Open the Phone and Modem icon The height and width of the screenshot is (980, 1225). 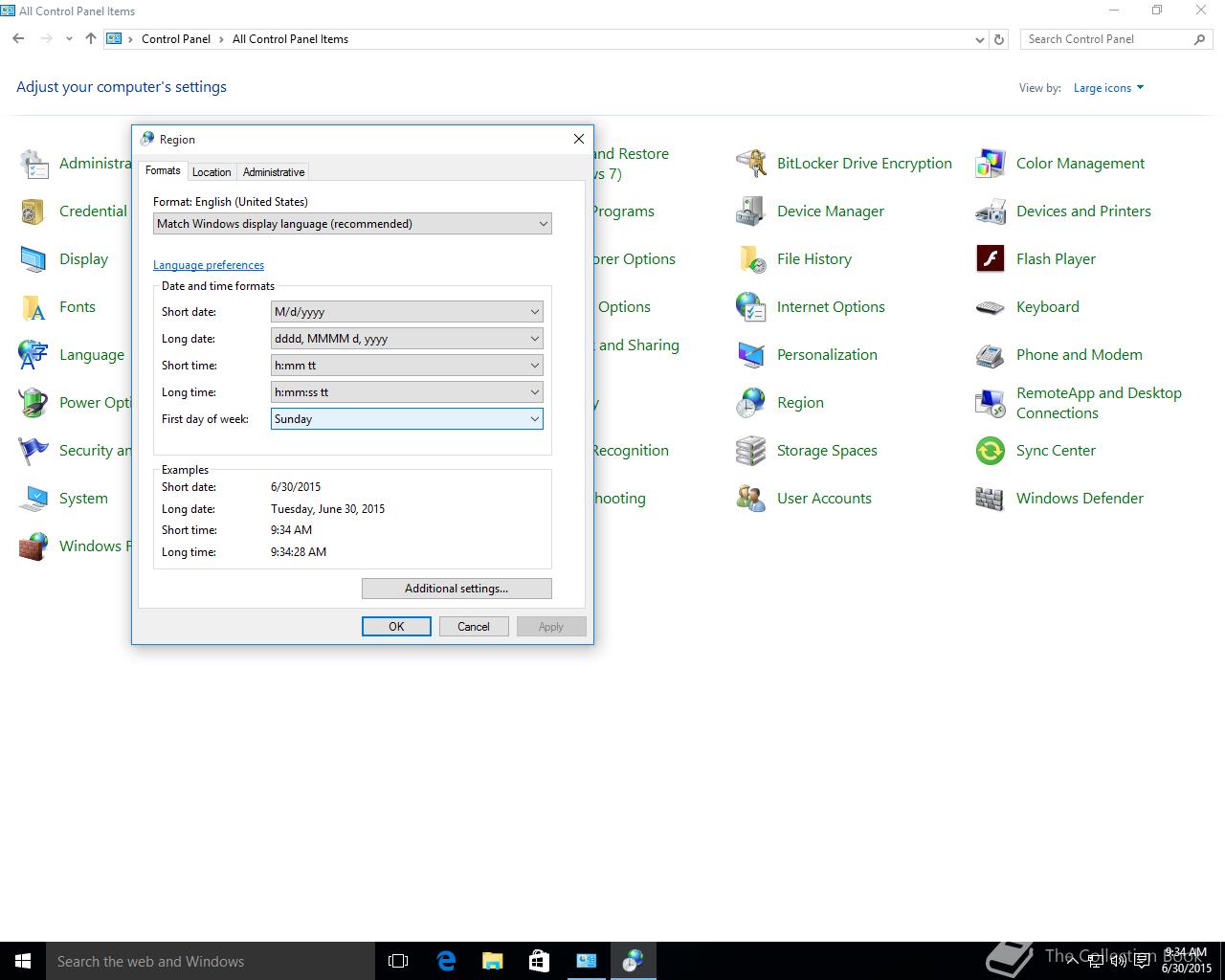click(x=990, y=355)
